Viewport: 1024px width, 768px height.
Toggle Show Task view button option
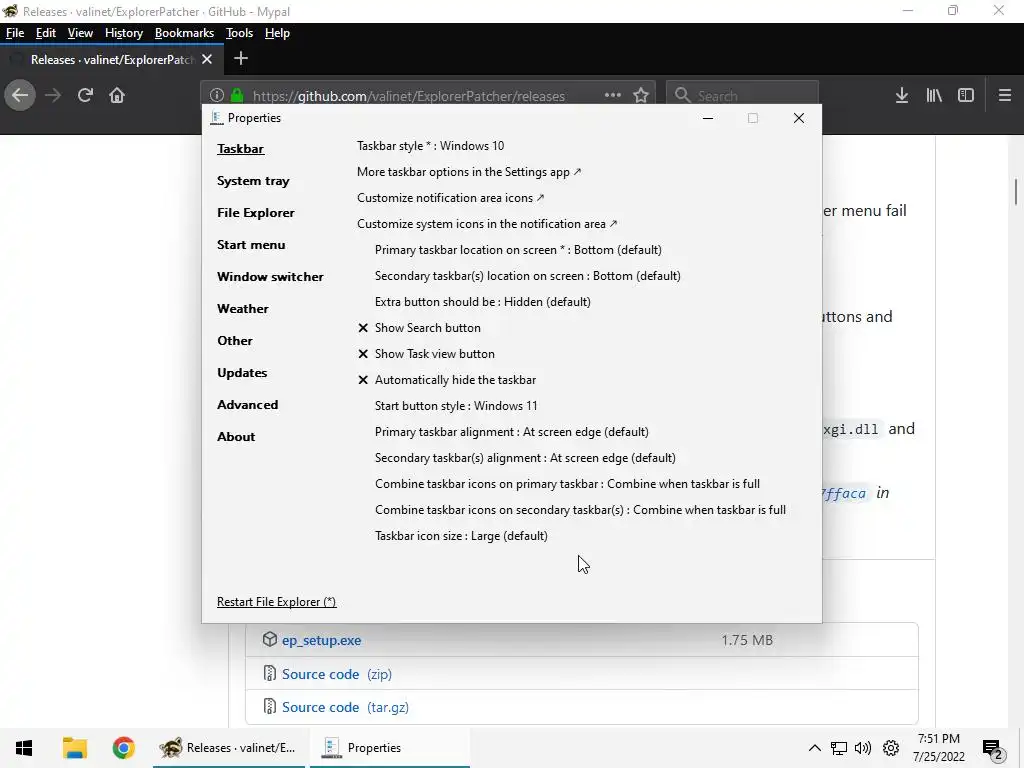click(426, 354)
